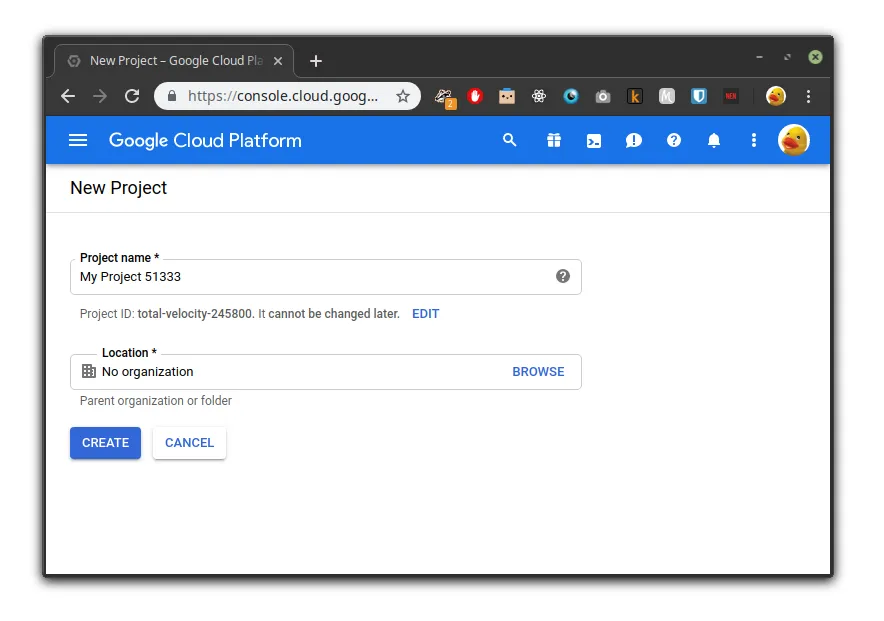884x621 pixels.
Task: View free trial offers via the gift icon
Action: 554,140
